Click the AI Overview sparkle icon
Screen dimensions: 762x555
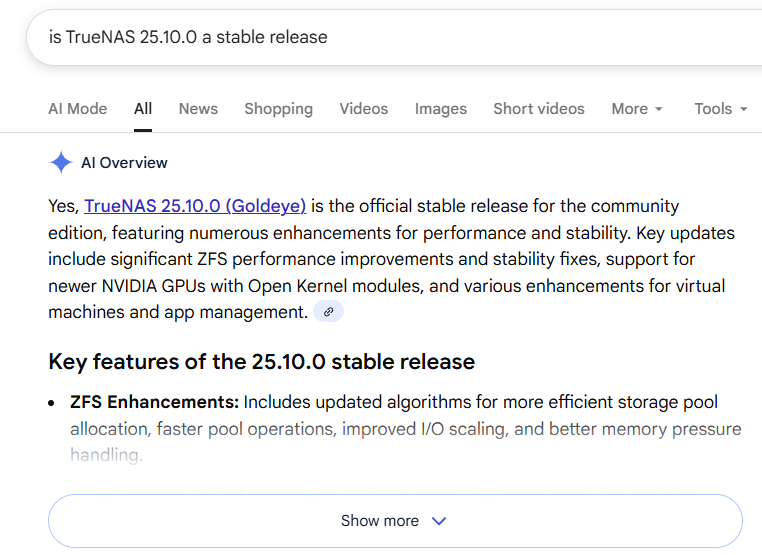coord(60,163)
